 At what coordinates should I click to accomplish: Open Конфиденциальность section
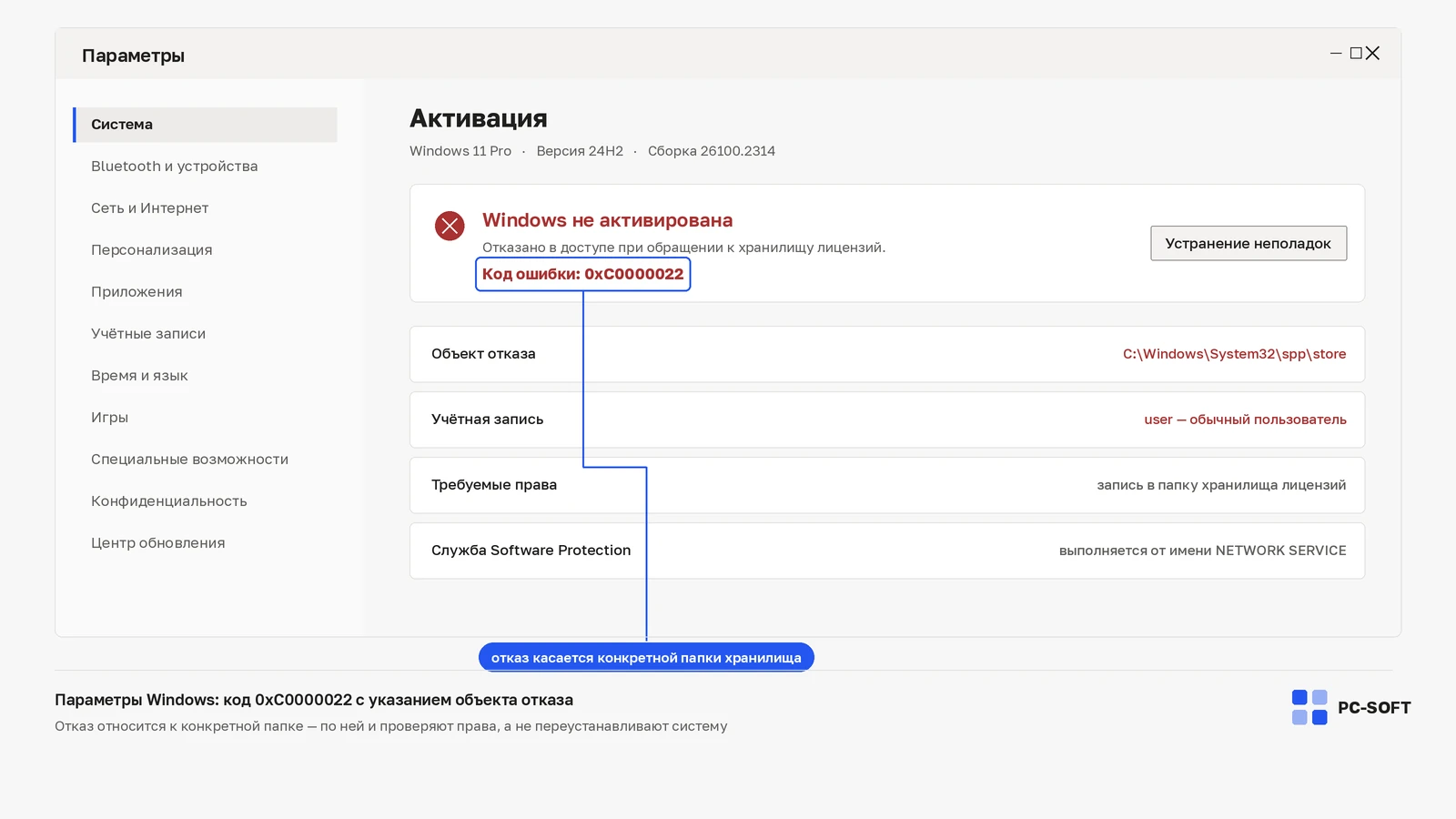(x=168, y=501)
